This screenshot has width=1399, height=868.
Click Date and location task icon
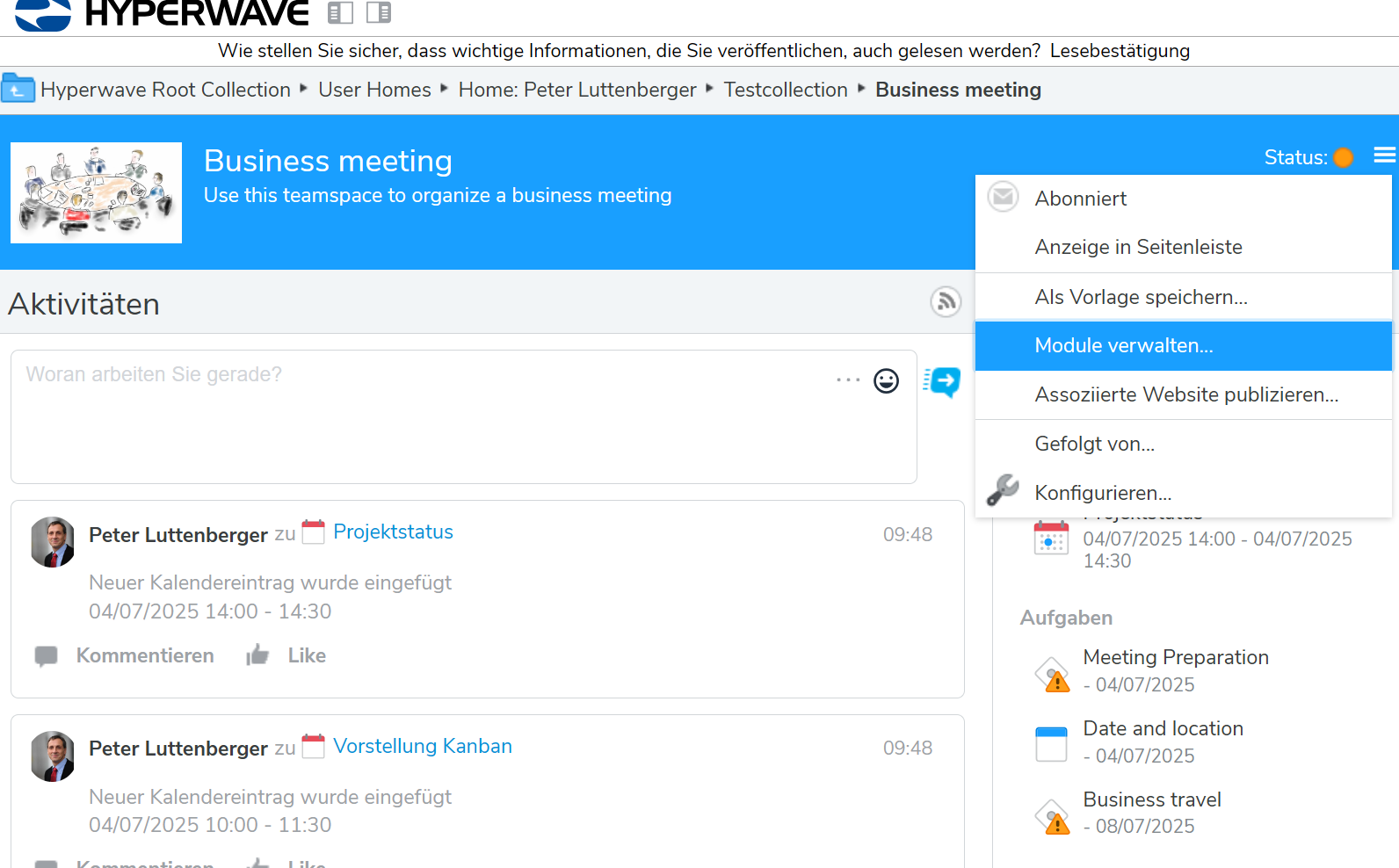[x=1051, y=744]
